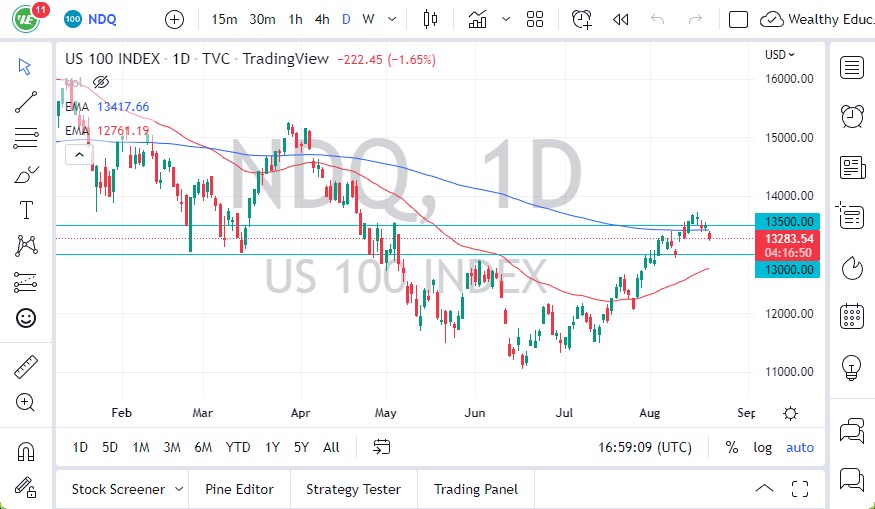
Task: Click the NDQ symbol search field
Action: (x=102, y=19)
